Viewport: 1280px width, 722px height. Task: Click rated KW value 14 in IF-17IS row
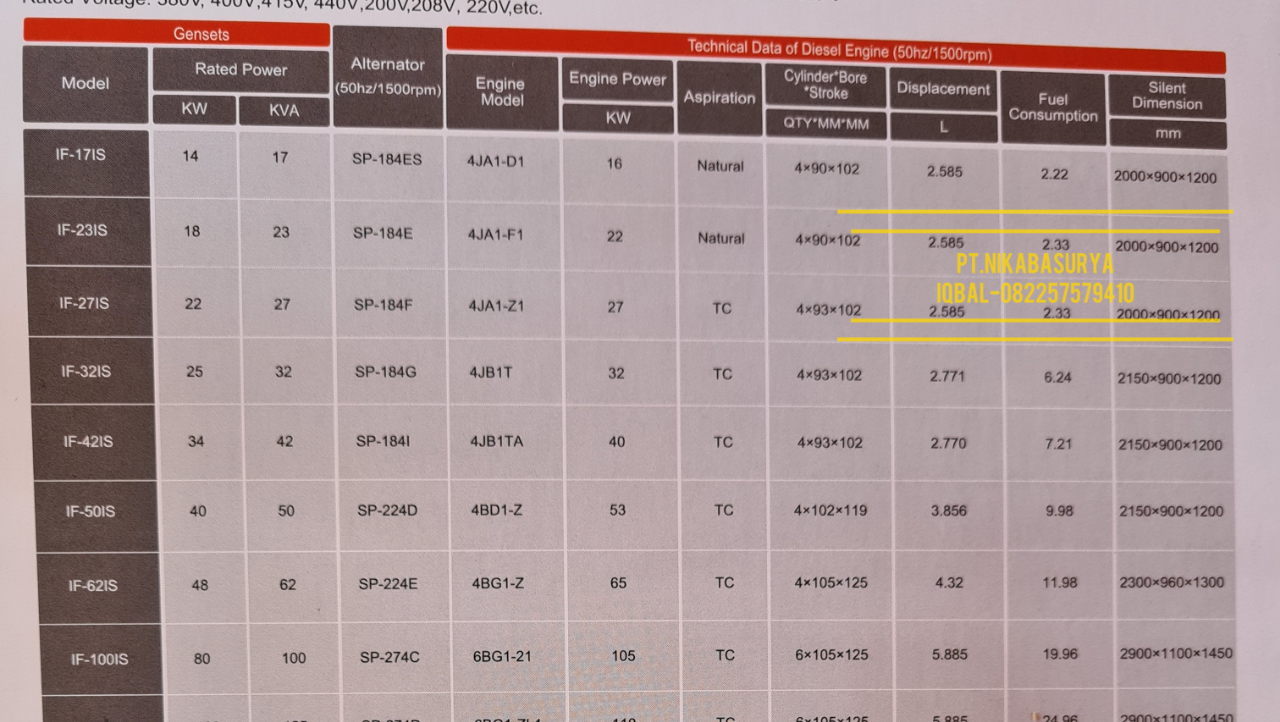click(x=190, y=156)
